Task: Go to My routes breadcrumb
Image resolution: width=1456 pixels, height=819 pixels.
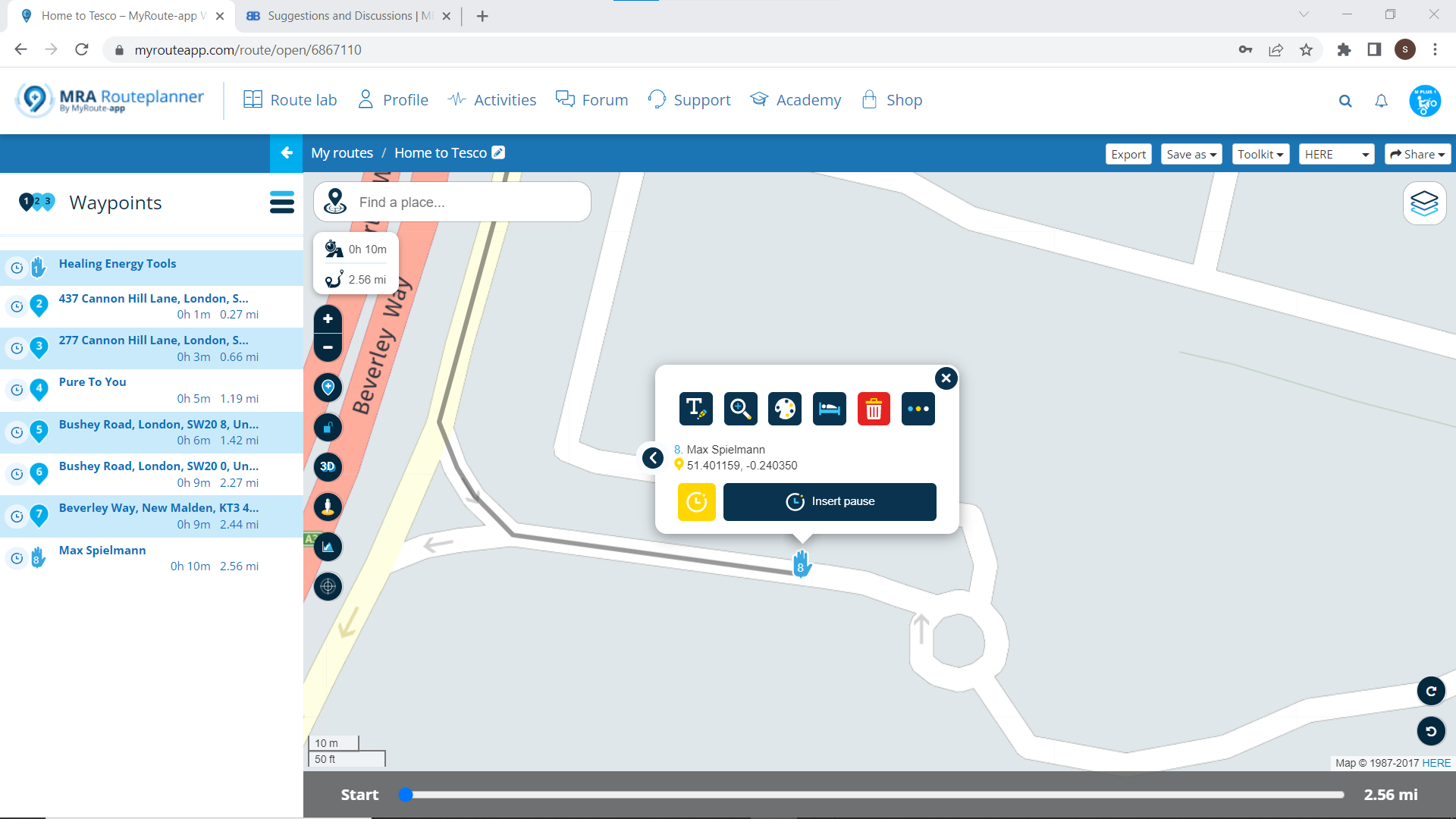Action: coord(342,153)
